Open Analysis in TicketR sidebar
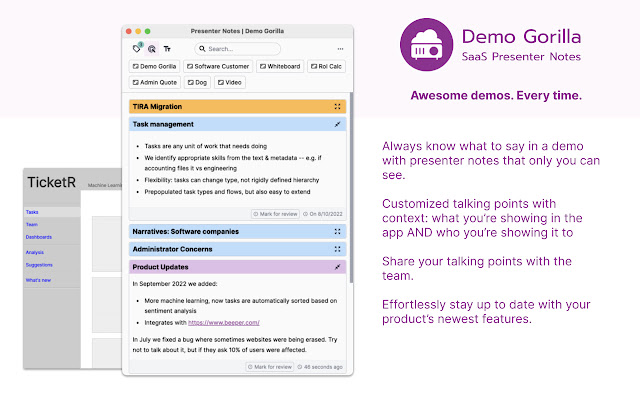The image size is (640, 400). 35,252
